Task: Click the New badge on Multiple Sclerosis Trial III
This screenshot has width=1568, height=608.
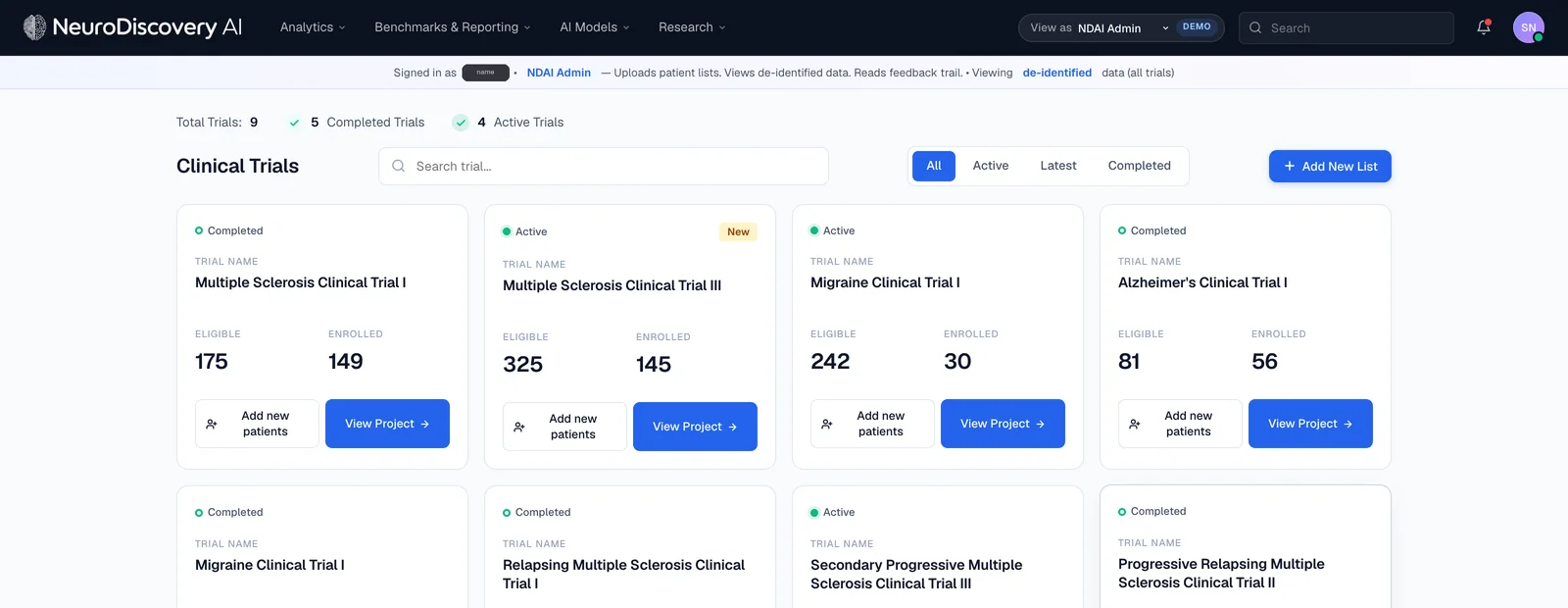Action: coord(738,232)
